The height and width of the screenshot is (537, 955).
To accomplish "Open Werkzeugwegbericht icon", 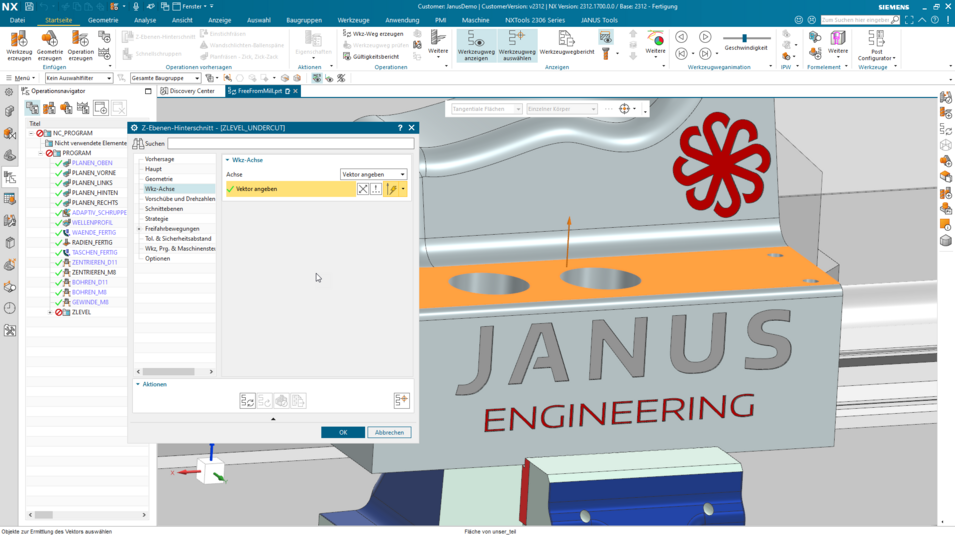I will [x=566, y=40].
